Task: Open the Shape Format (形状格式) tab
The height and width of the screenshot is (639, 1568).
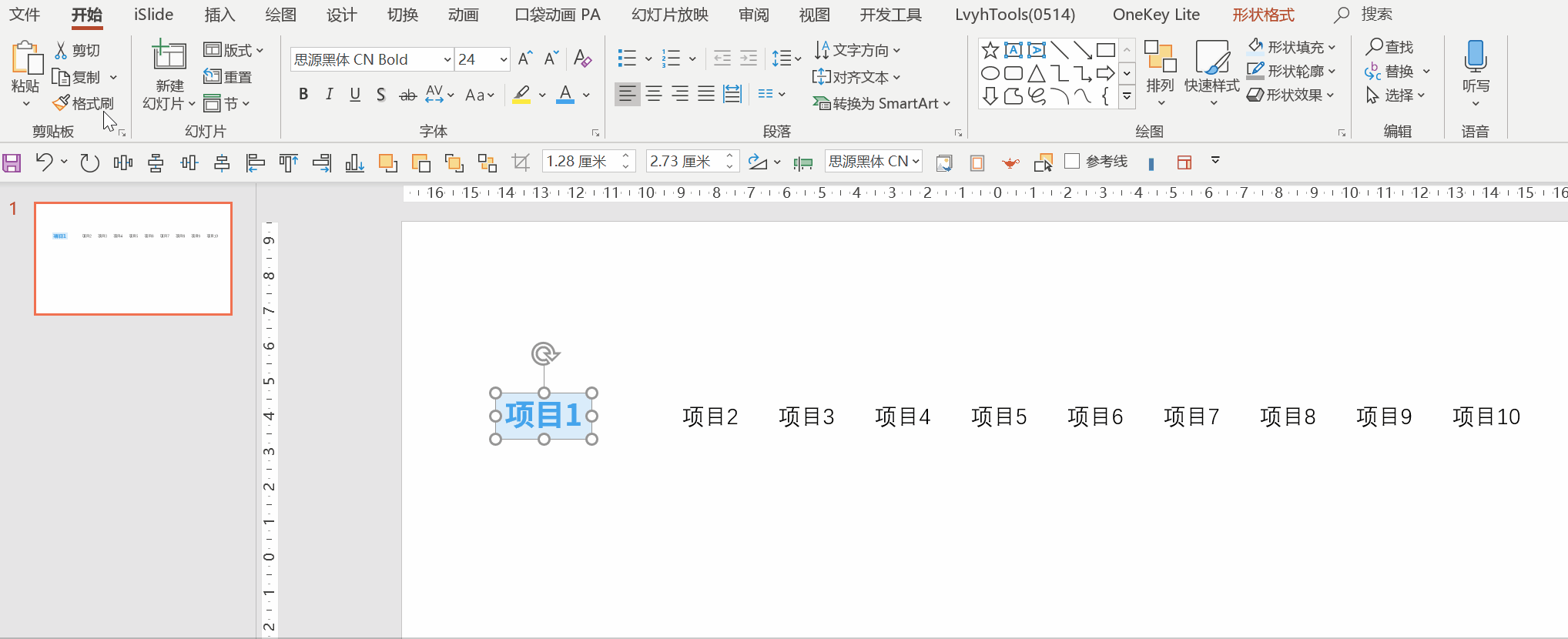Action: pos(1263,15)
